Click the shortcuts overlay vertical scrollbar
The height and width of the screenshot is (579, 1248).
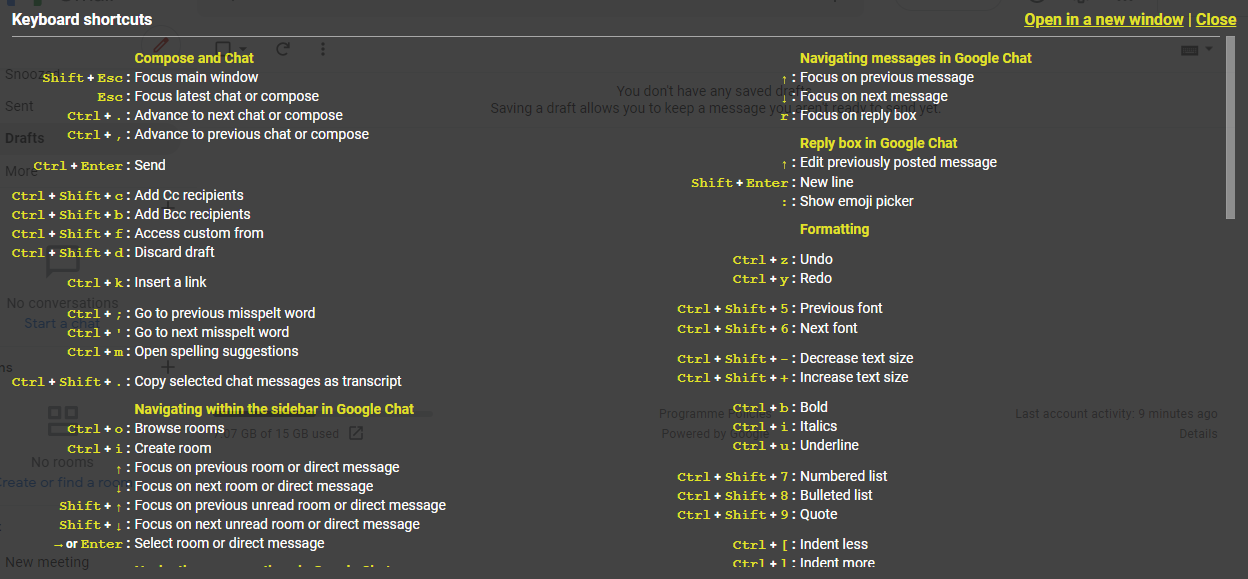(1230, 130)
